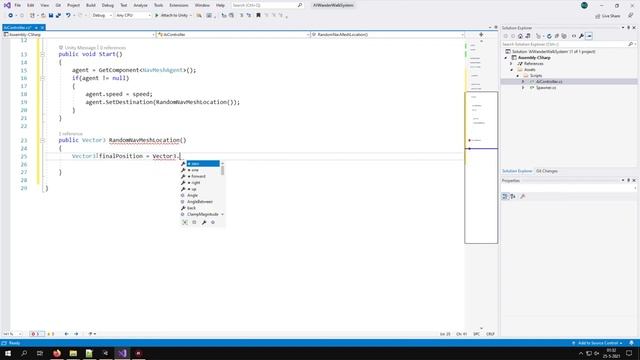Open the Edit menu
This screenshot has height=360, width=640.
(31, 5)
